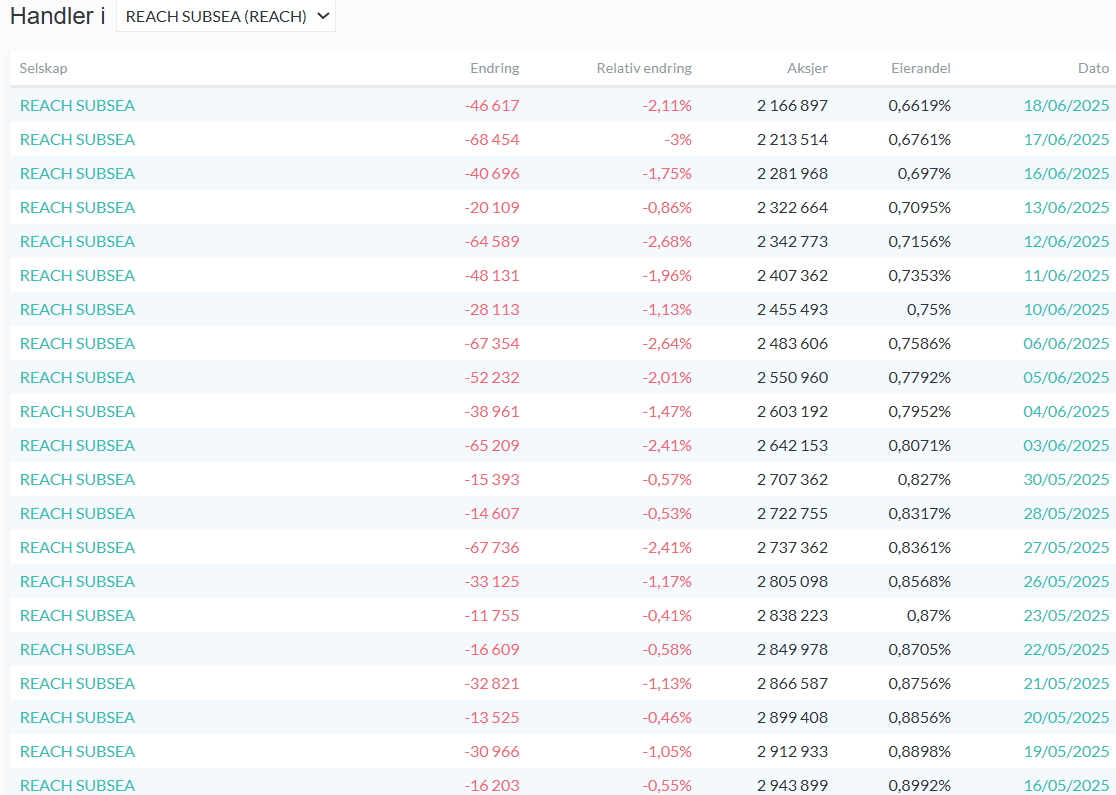1116x795 pixels.
Task: Open REACH SUBSEA link in 03/06/2025 row
Action: (x=78, y=446)
